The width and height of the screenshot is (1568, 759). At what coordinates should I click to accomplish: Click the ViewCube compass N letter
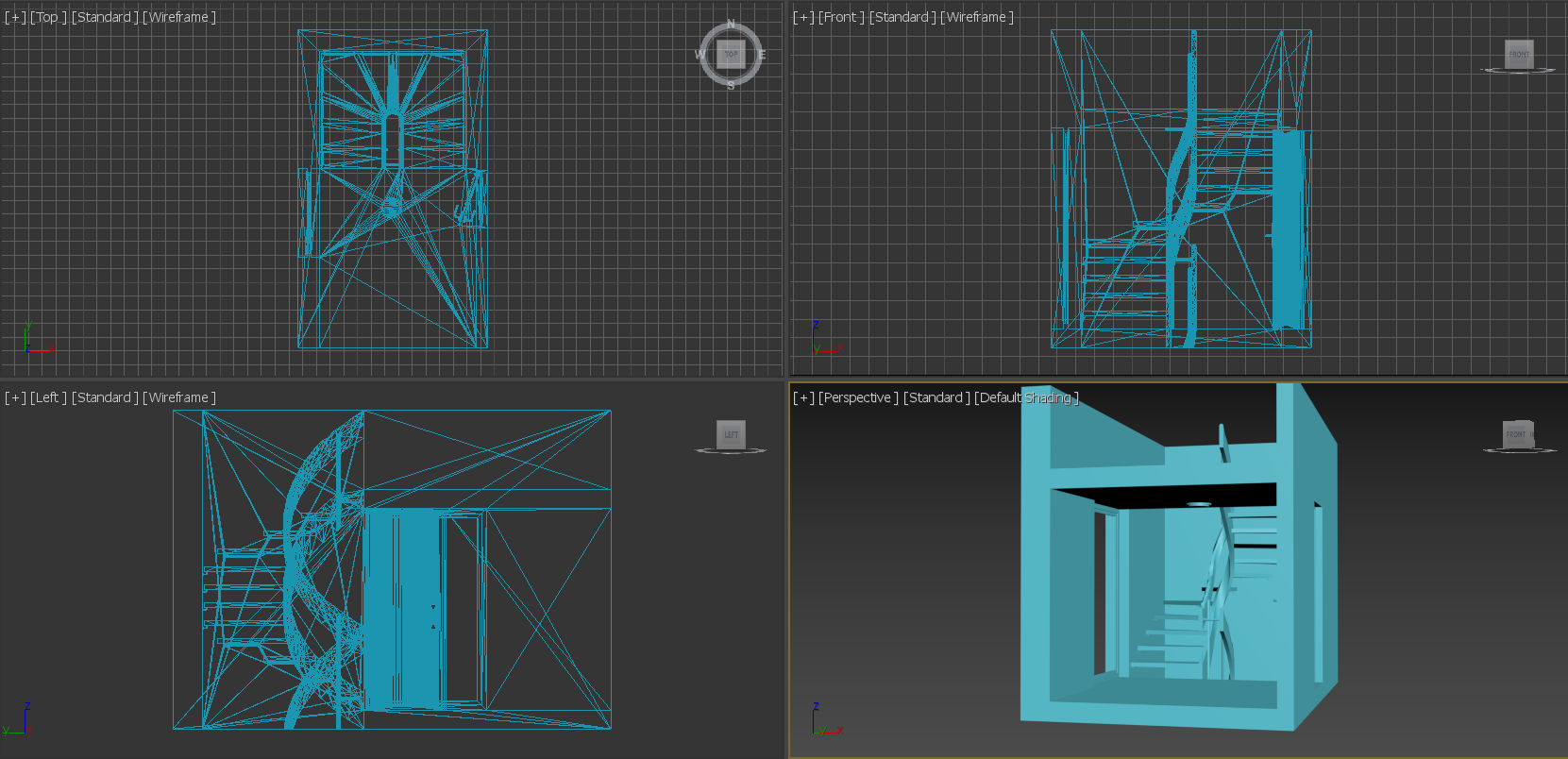(731, 24)
